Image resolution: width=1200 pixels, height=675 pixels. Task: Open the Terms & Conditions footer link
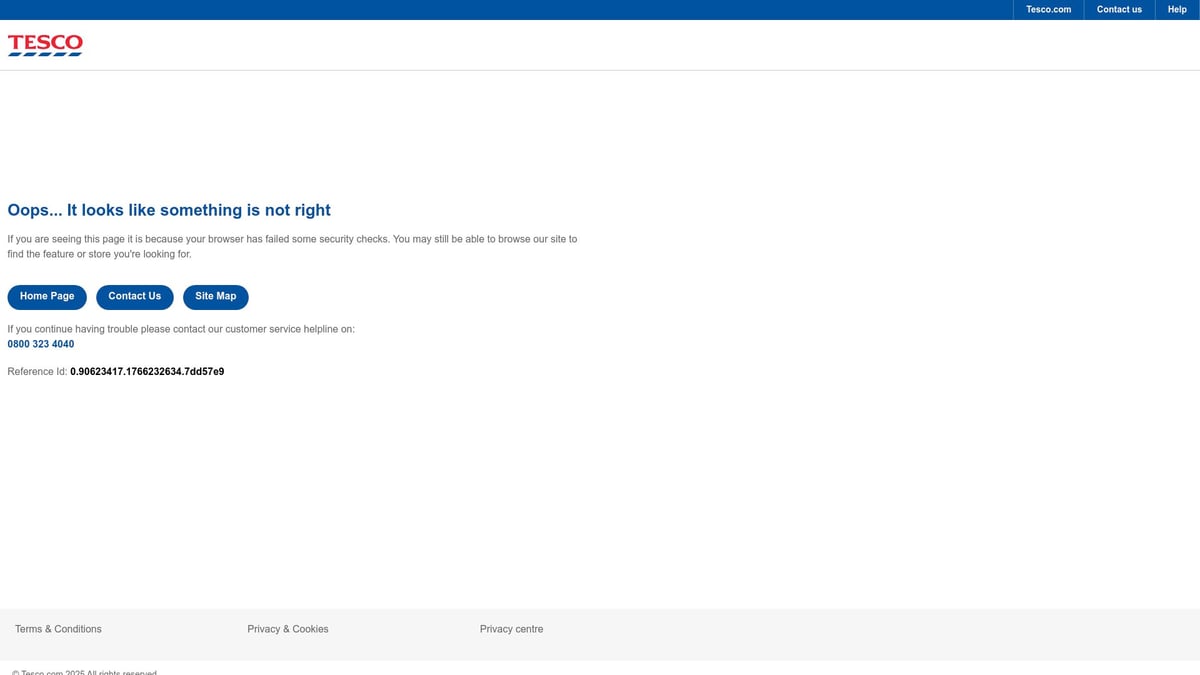tap(58, 629)
